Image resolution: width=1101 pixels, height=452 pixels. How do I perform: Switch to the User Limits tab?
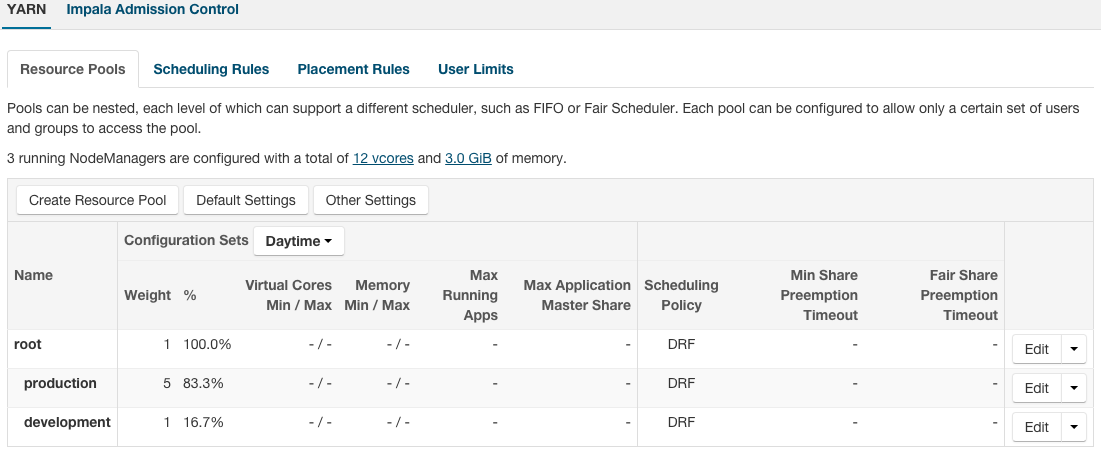coord(475,69)
